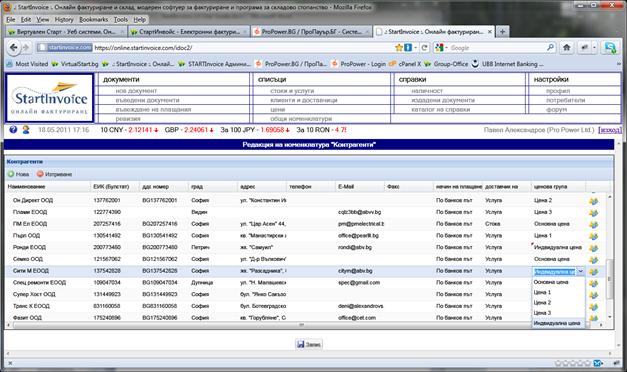Viewport: 627px width, 372px height.
Task: Go back with the browser Back arrow
Action: coord(14,48)
